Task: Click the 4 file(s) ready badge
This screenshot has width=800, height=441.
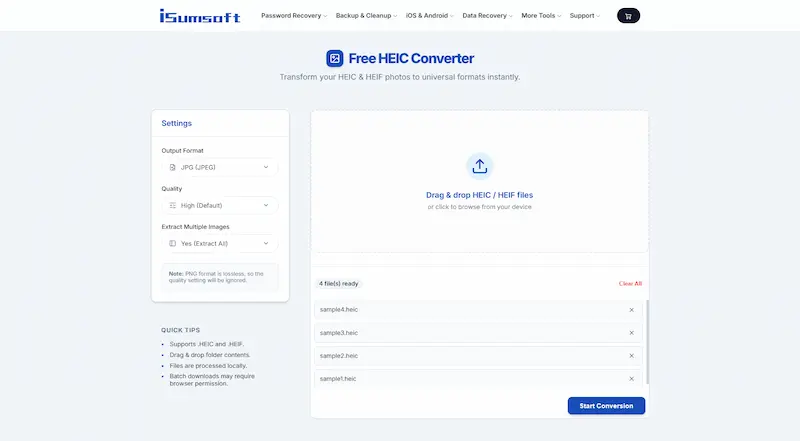Action: (x=339, y=284)
